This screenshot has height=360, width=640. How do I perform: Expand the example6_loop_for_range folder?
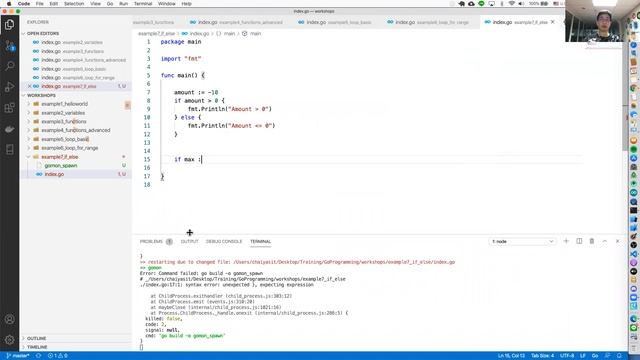pyautogui.click(x=69, y=148)
